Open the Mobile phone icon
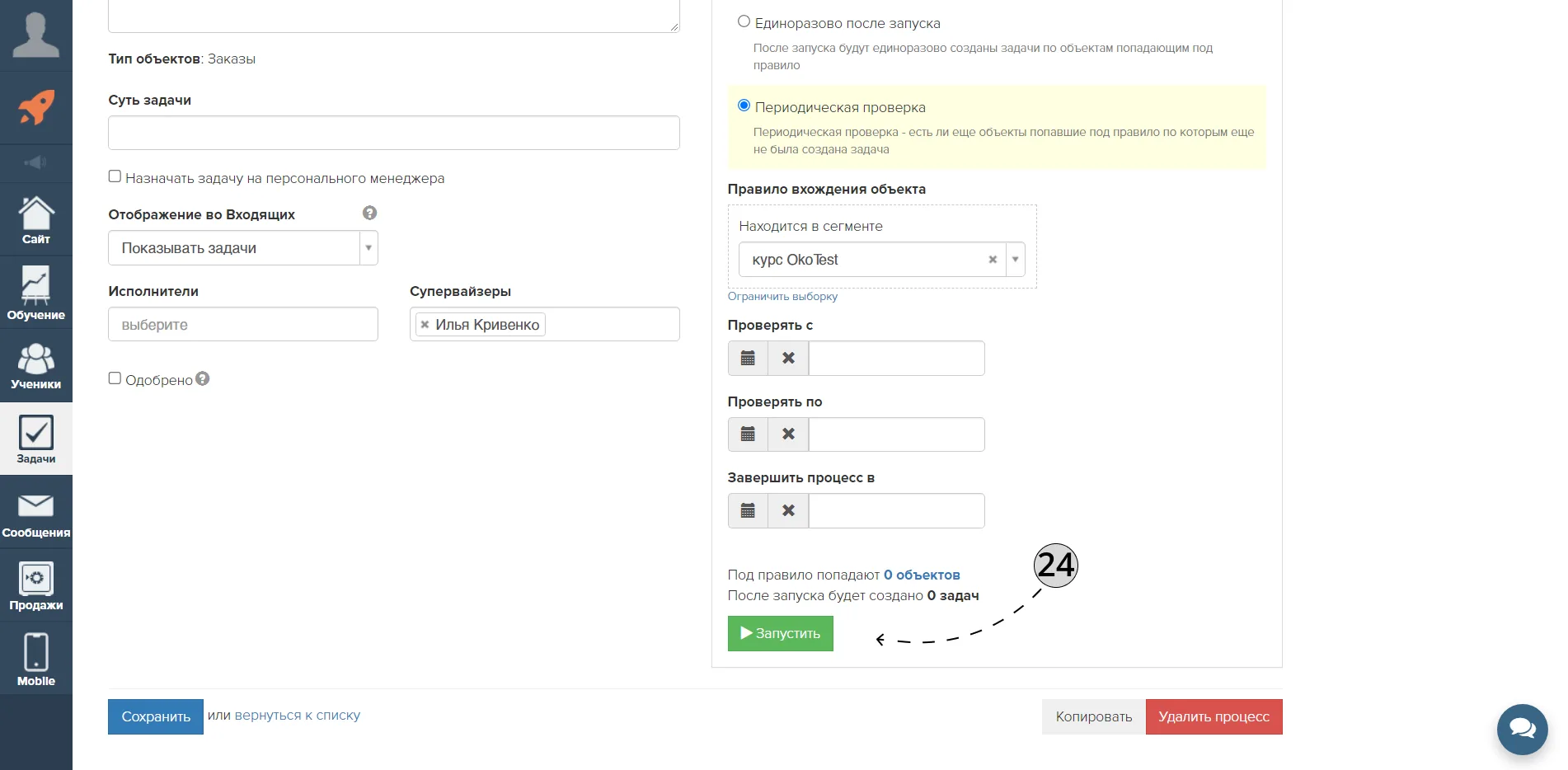 [x=35, y=652]
